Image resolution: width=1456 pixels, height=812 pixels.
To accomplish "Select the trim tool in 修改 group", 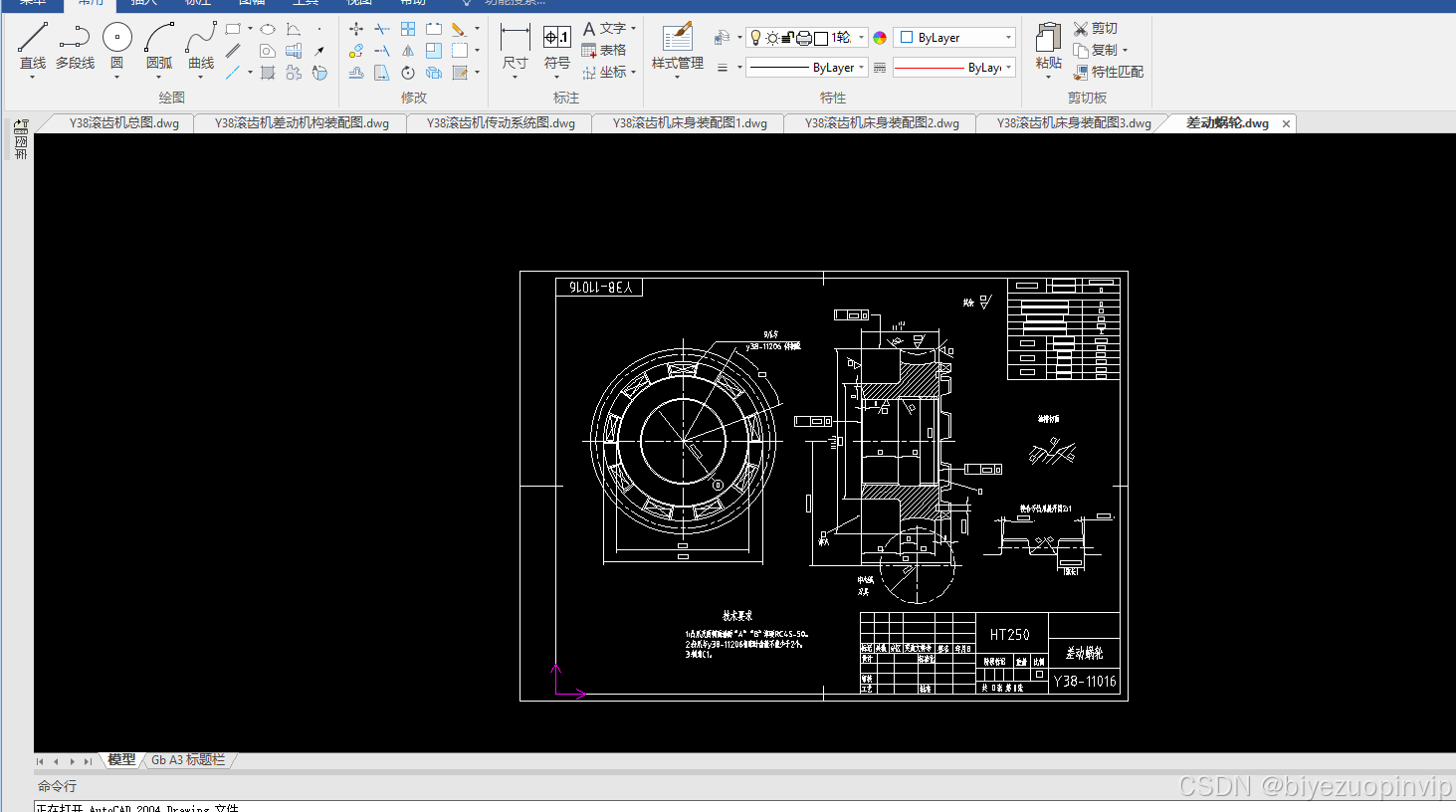I will coord(382,29).
